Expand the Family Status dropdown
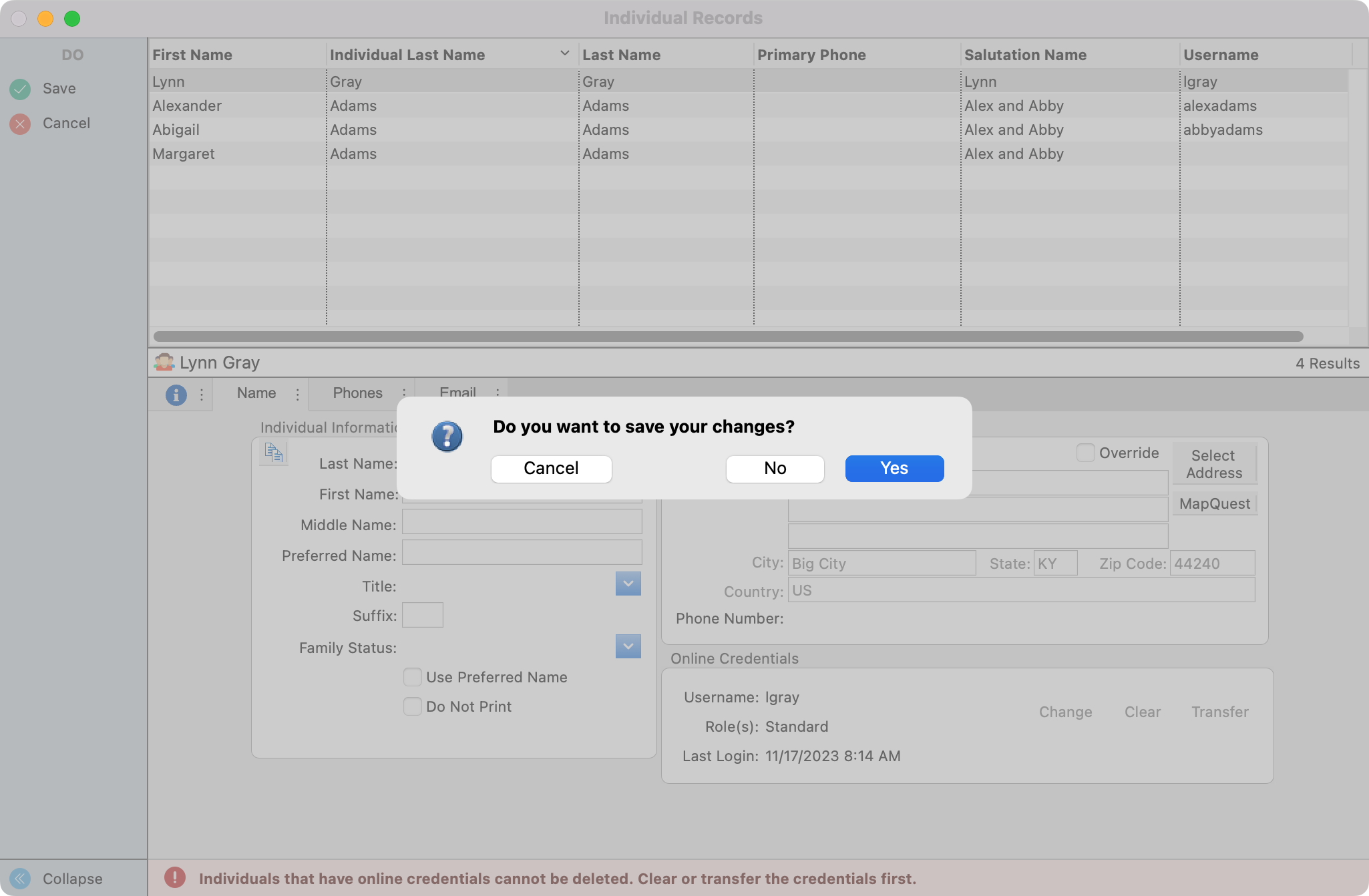The image size is (1369, 896). [x=628, y=646]
